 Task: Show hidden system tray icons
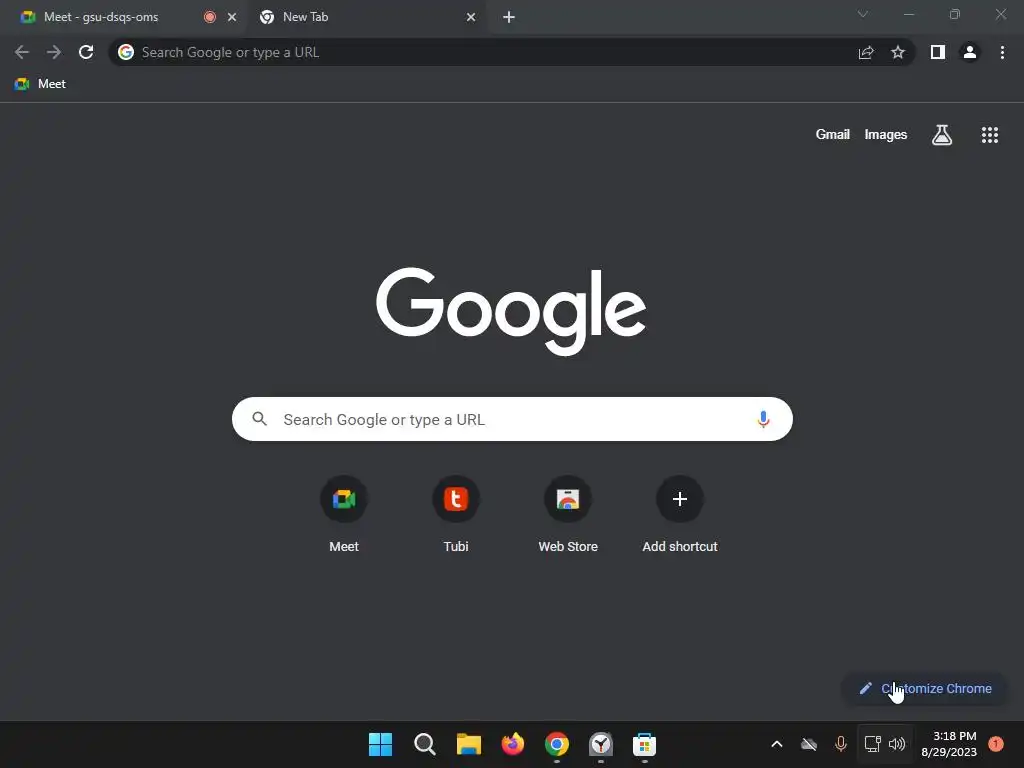pos(776,744)
